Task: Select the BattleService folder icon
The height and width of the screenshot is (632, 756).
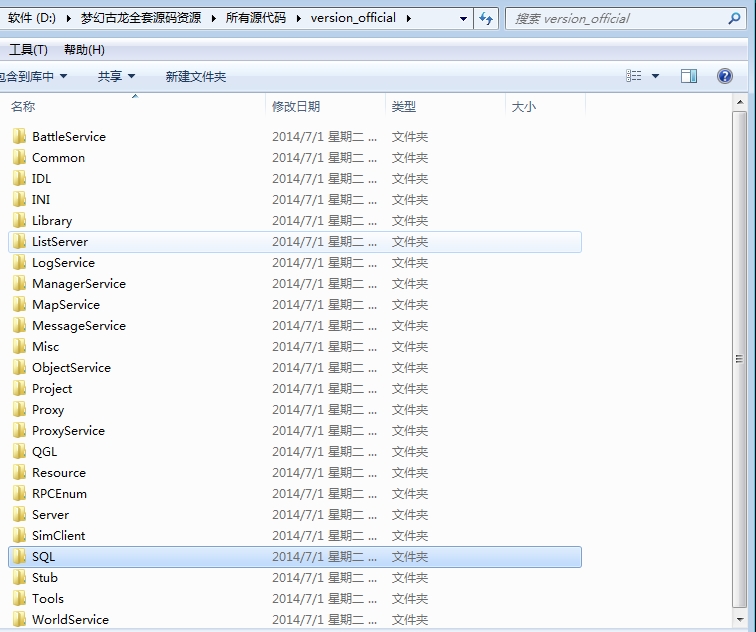Action: [x=19, y=136]
